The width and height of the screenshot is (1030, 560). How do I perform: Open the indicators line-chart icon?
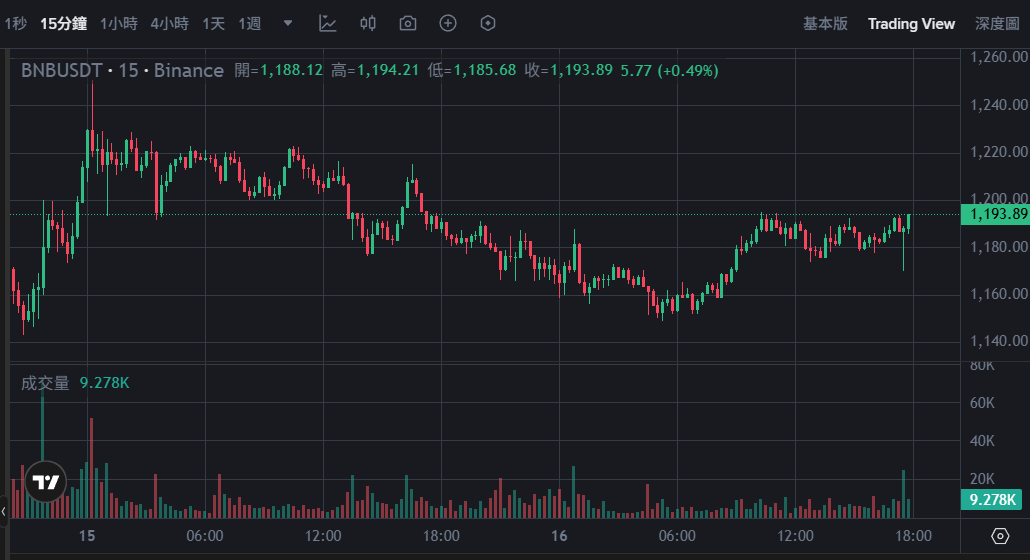click(x=328, y=23)
